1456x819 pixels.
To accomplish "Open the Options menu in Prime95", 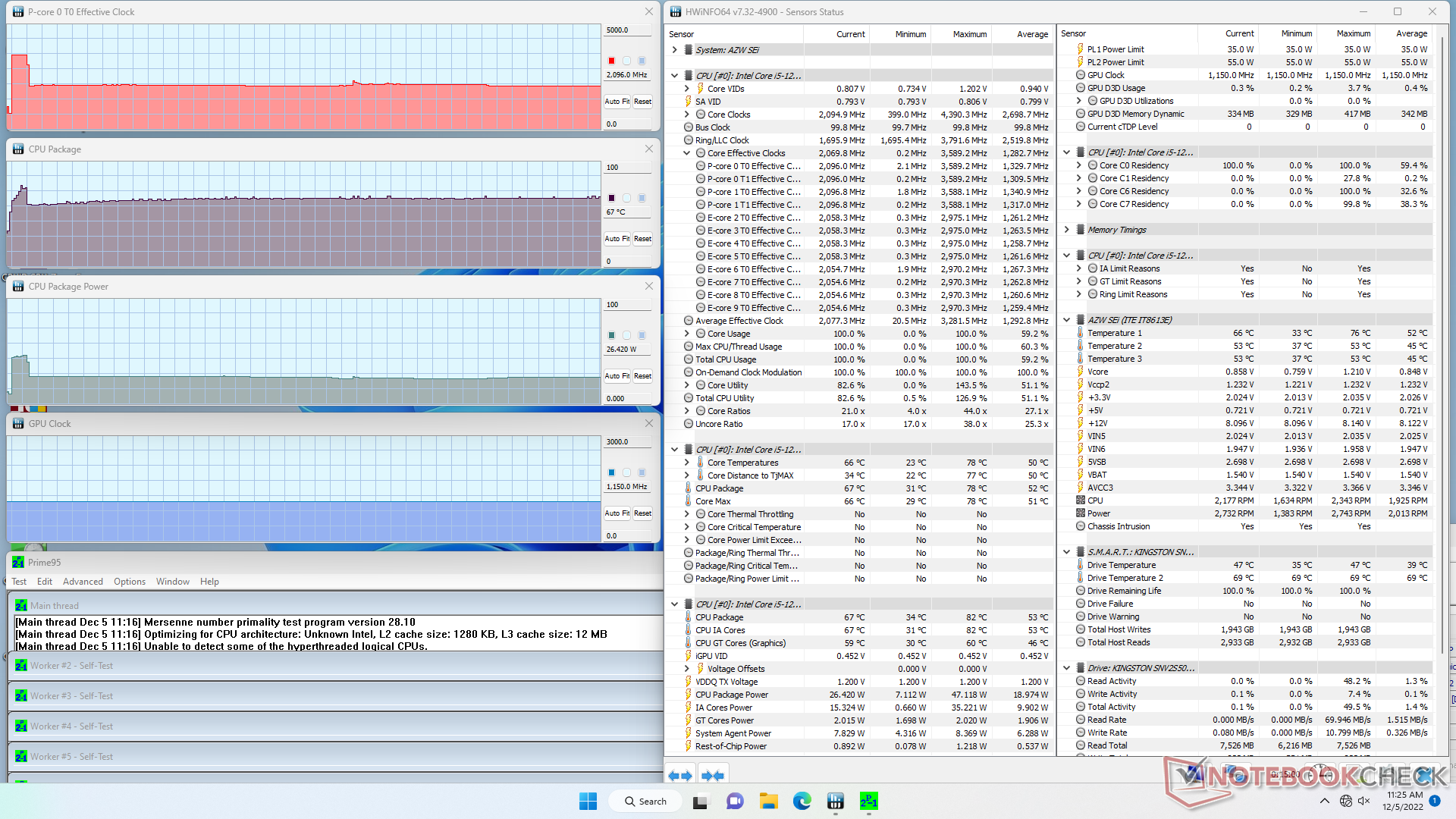I will pyautogui.click(x=130, y=582).
